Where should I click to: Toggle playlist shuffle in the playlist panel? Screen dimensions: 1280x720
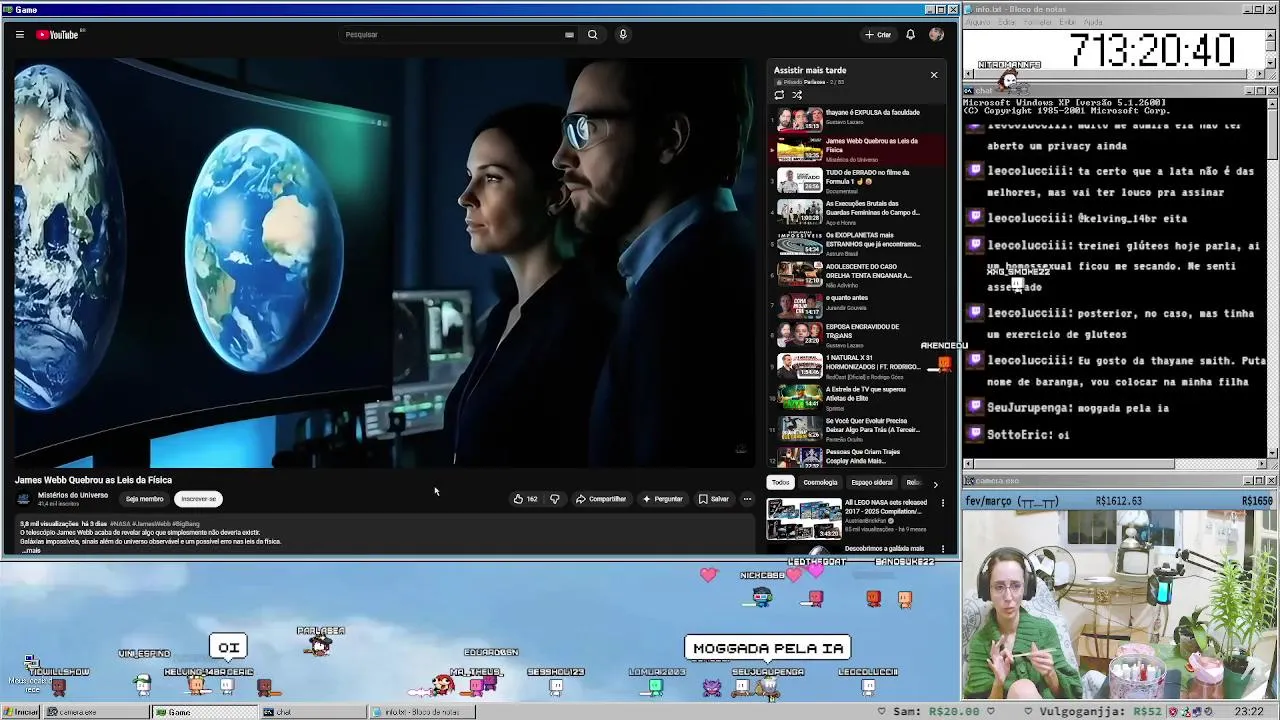pos(797,95)
